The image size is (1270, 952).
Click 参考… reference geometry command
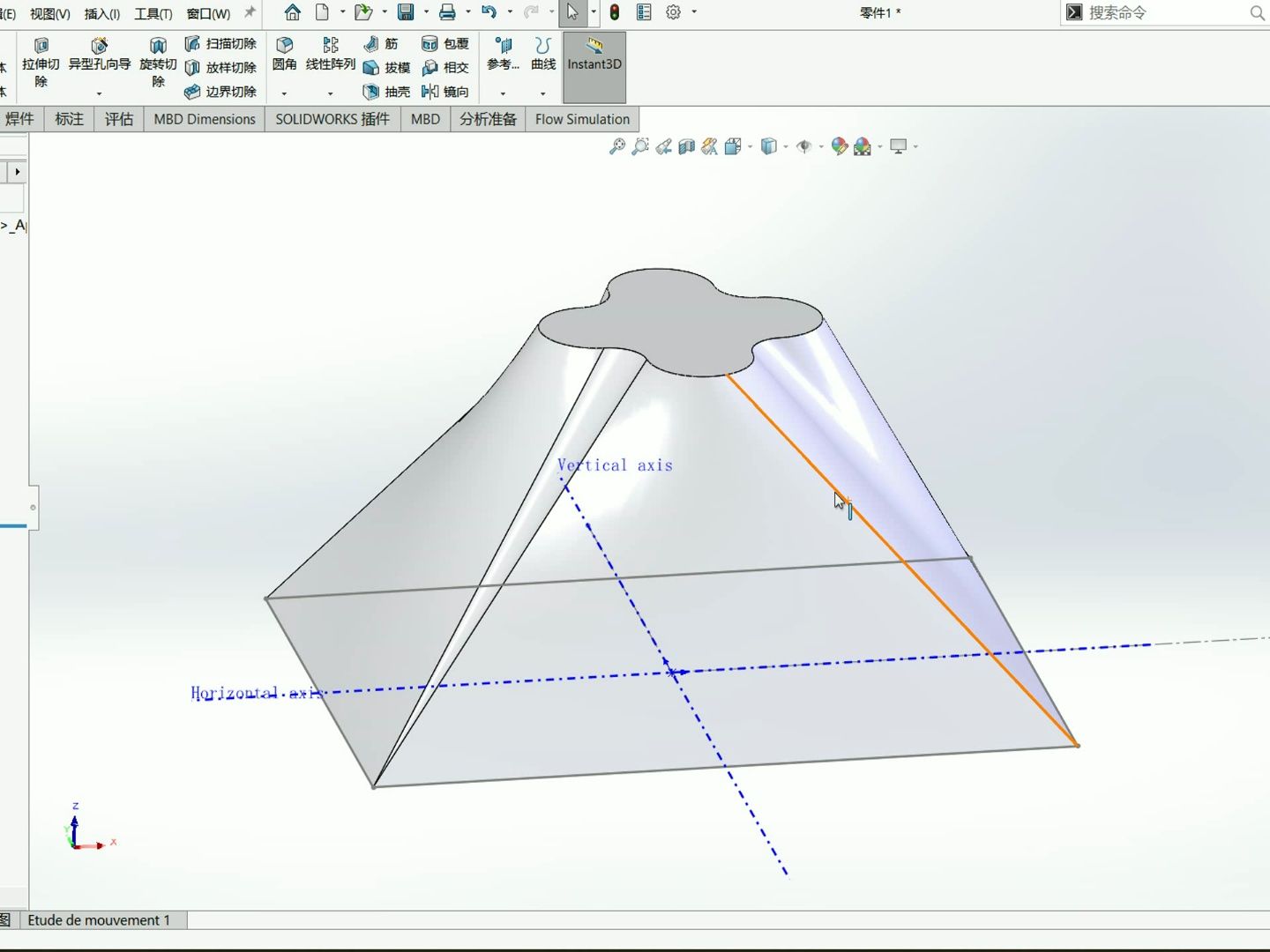point(502,55)
